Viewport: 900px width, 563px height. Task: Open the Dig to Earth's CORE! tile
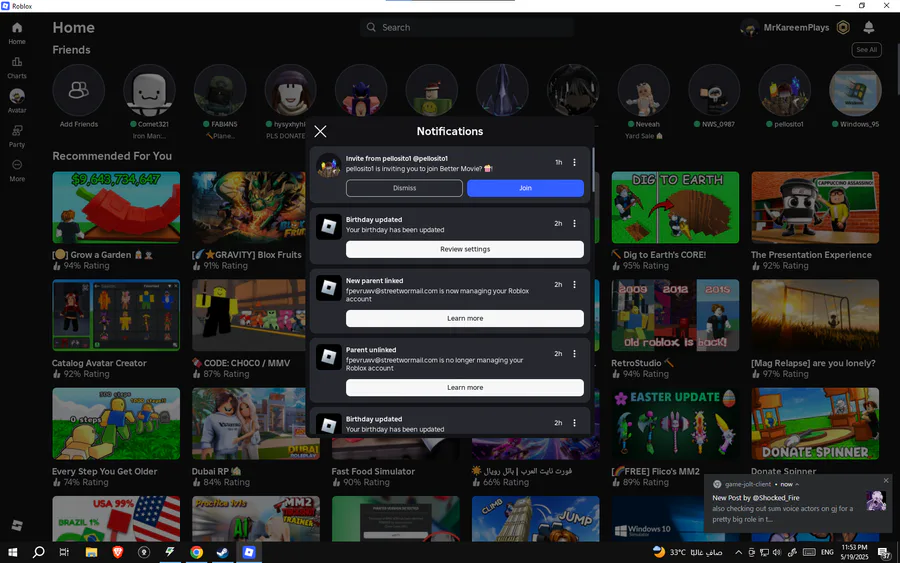[x=675, y=207]
